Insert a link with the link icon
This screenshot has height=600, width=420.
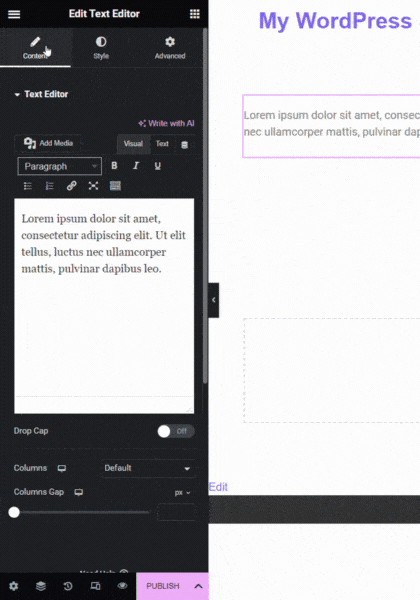click(72, 186)
